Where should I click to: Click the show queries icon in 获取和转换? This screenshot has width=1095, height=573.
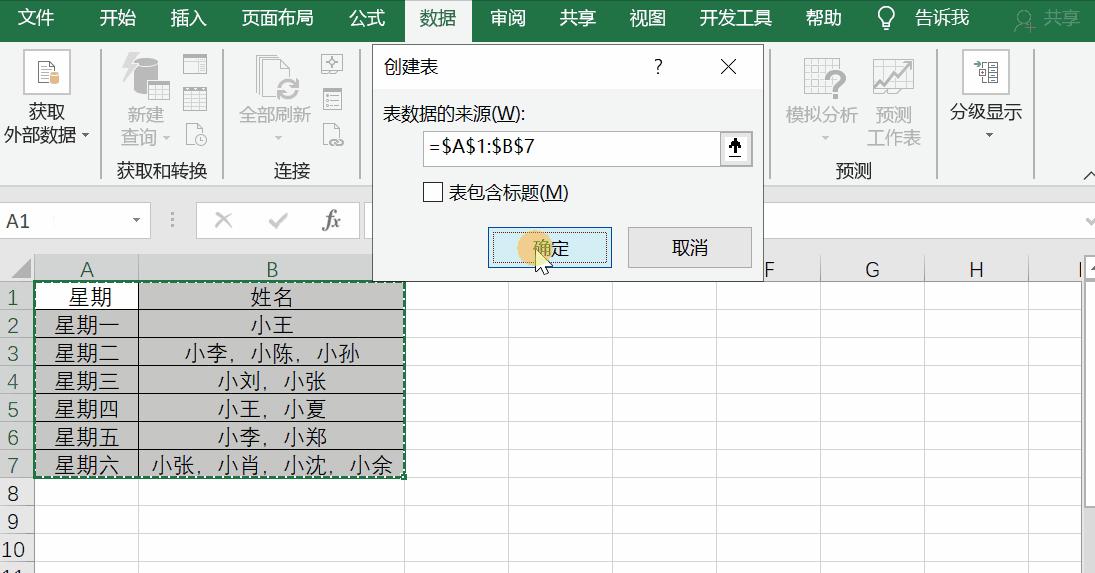195,64
